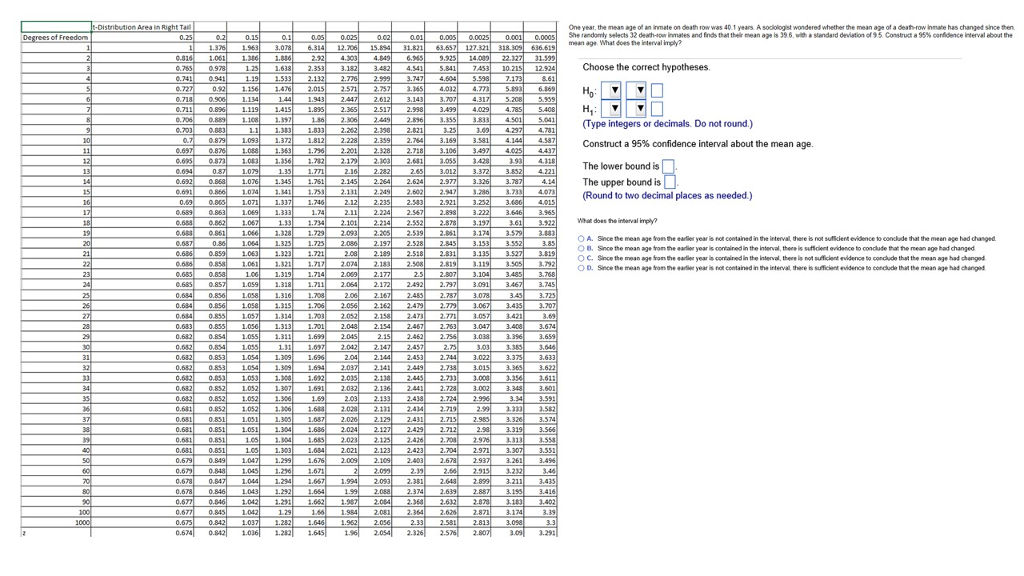Viewport: 1024px width, 576px height.
Task: Select answer option D radio button
Action: pyautogui.click(x=581, y=268)
